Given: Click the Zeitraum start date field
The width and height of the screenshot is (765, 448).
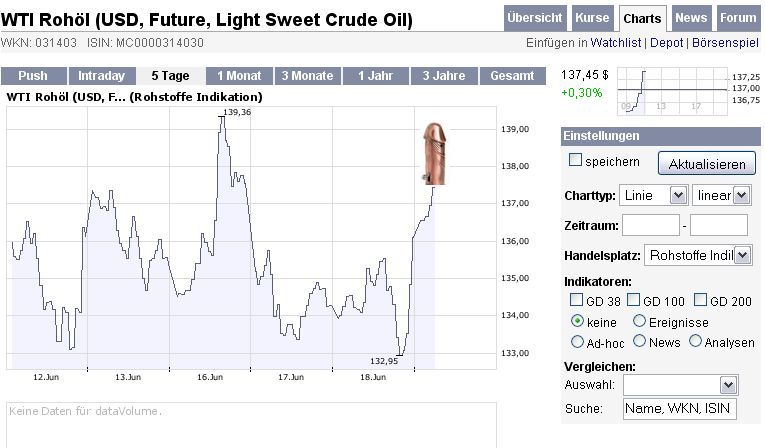Looking at the screenshot, I should [650, 225].
